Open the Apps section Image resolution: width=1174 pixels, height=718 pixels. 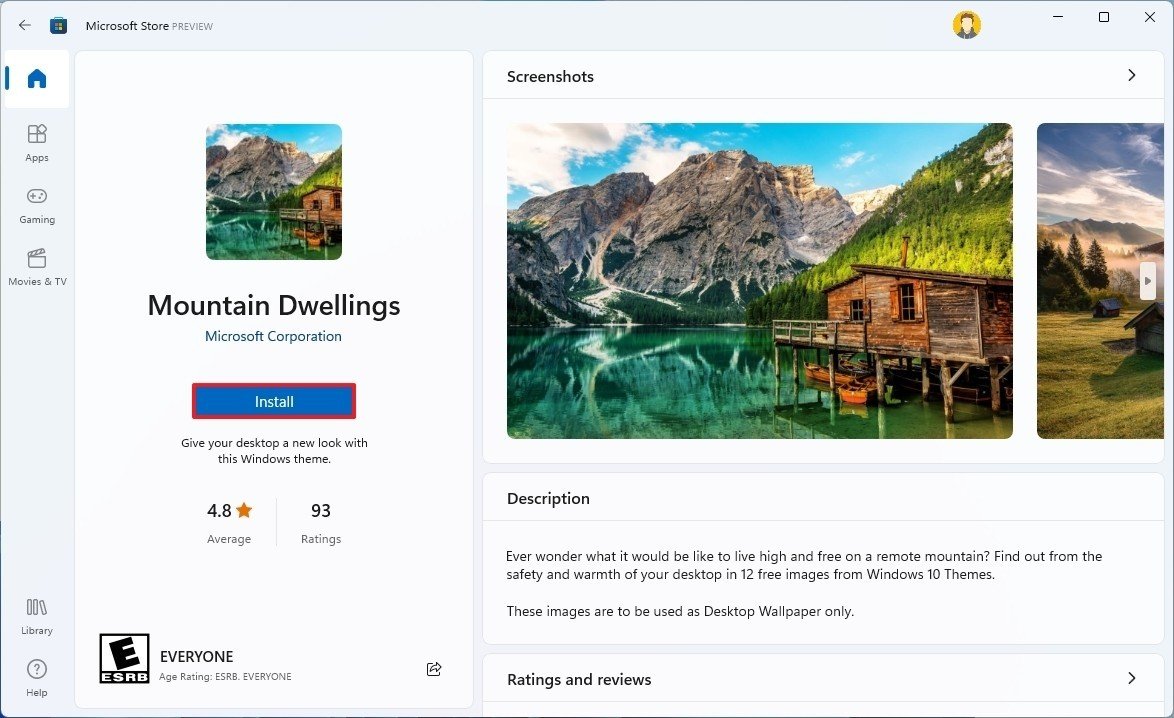(x=37, y=142)
